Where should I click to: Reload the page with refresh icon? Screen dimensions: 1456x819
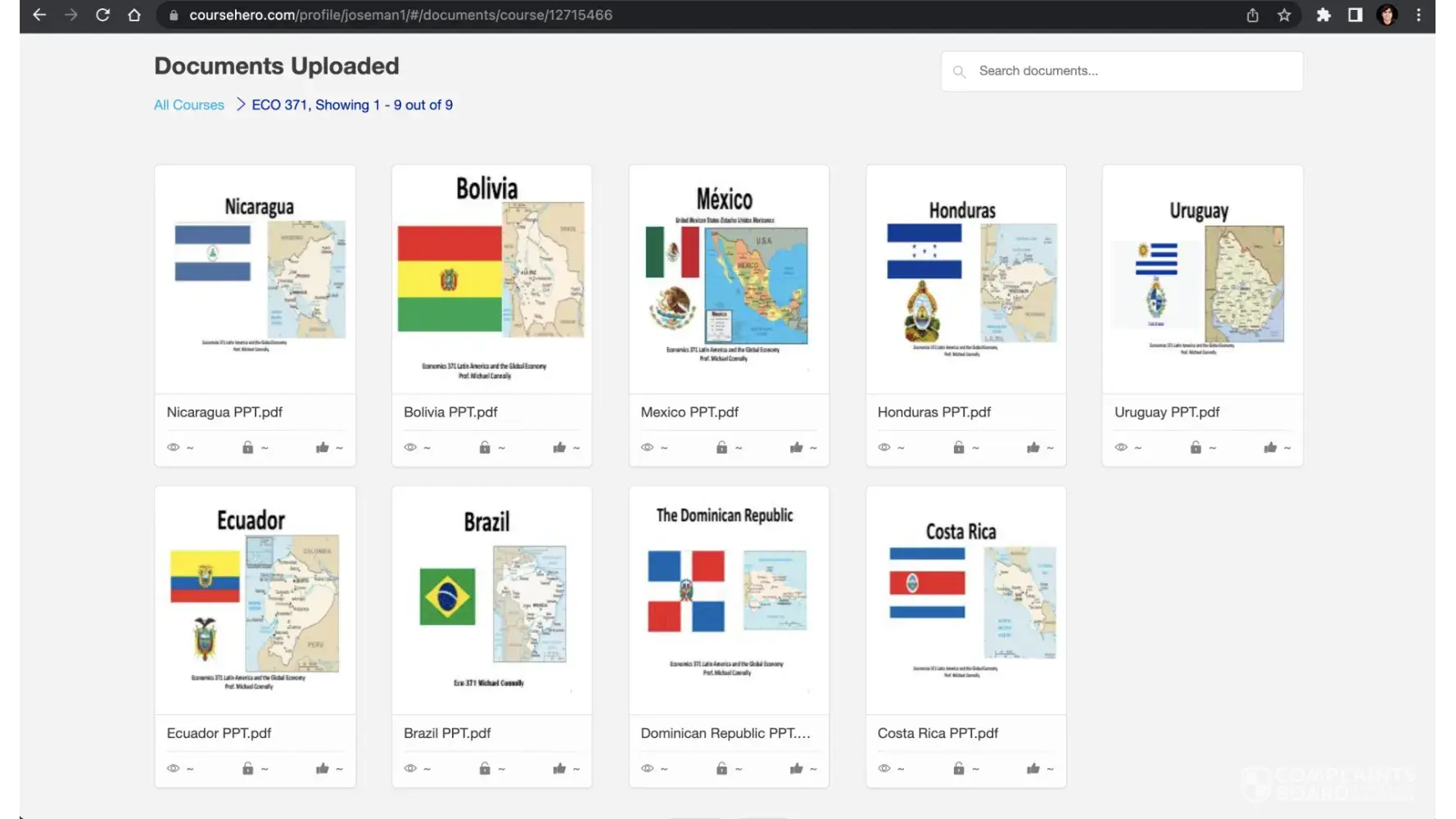click(102, 15)
